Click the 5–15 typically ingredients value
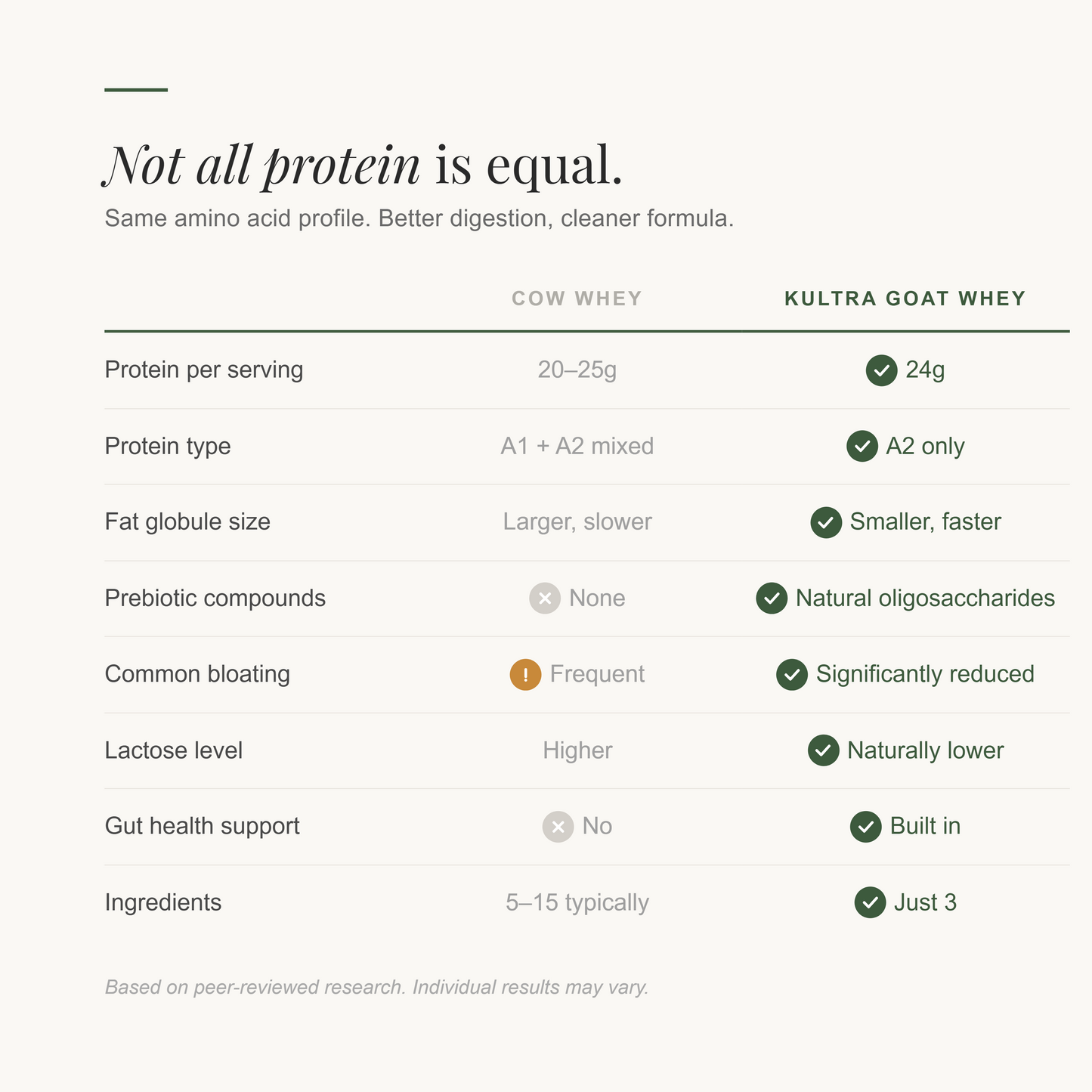 tap(577, 902)
